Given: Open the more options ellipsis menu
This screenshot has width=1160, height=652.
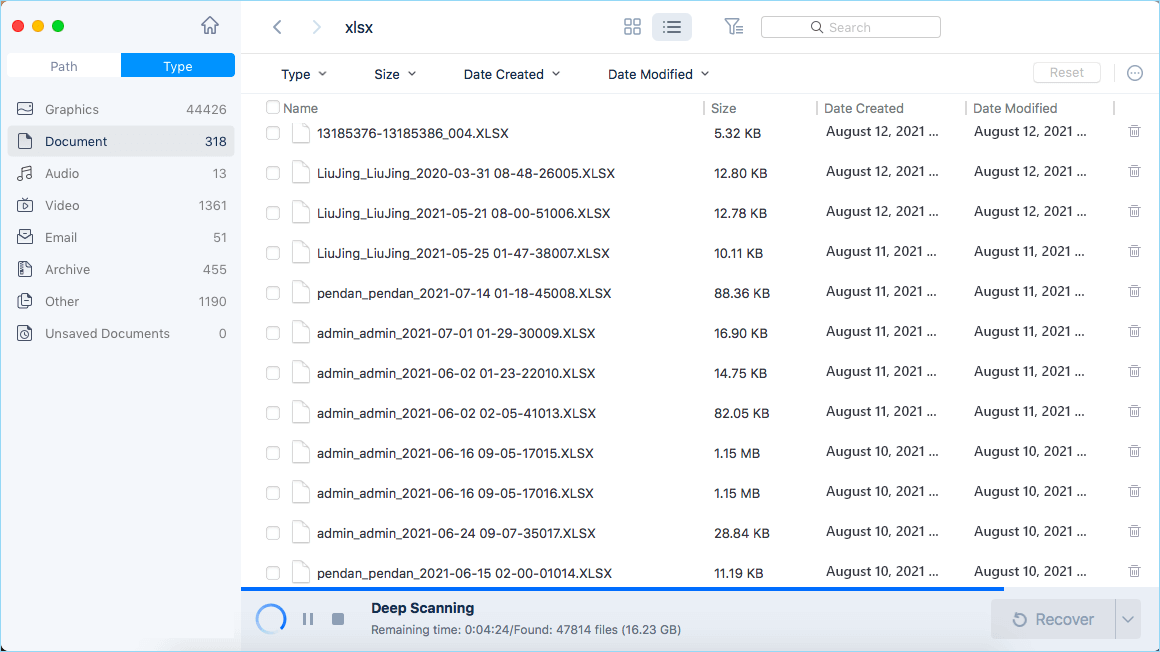Looking at the screenshot, I should click(1134, 73).
